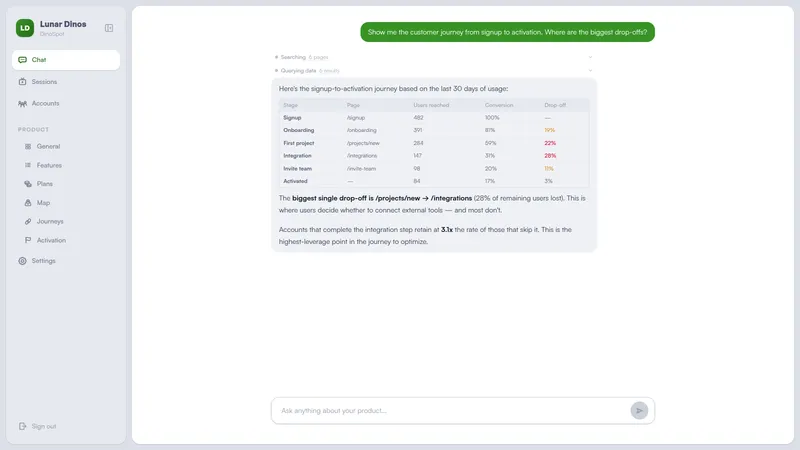Click the General grid icon
This screenshot has width=800, height=450.
tap(28, 146)
